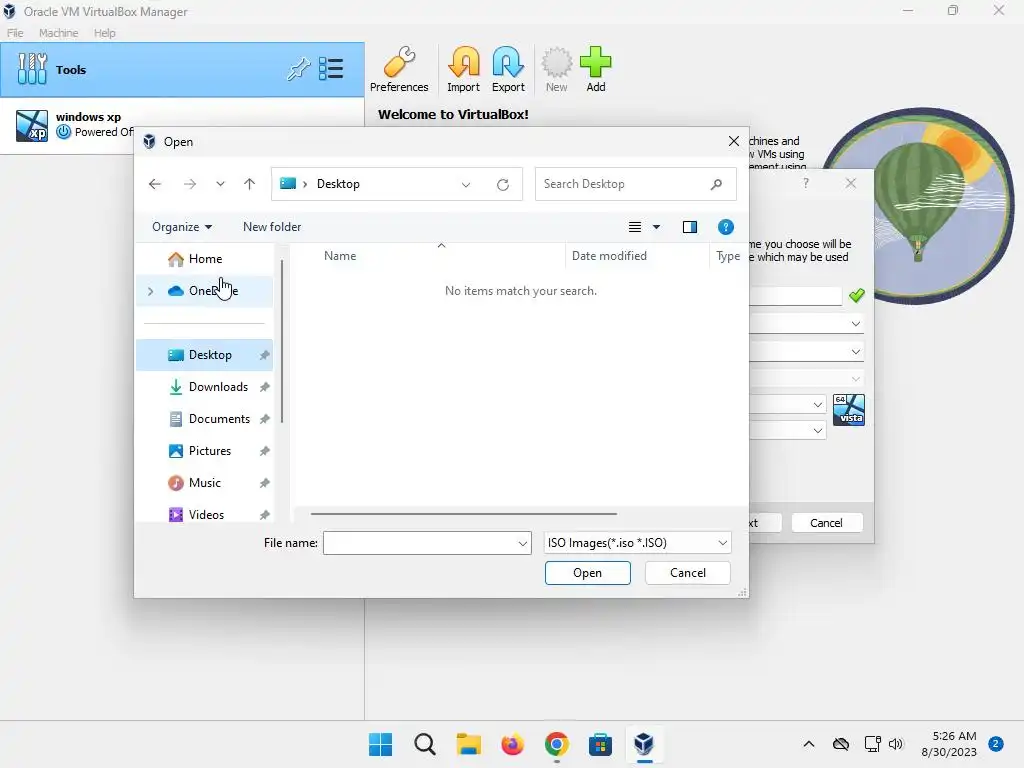The width and height of the screenshot is (1024, 768).
Task: Refresh the Desktop folder view
Action: click(503, 184)
